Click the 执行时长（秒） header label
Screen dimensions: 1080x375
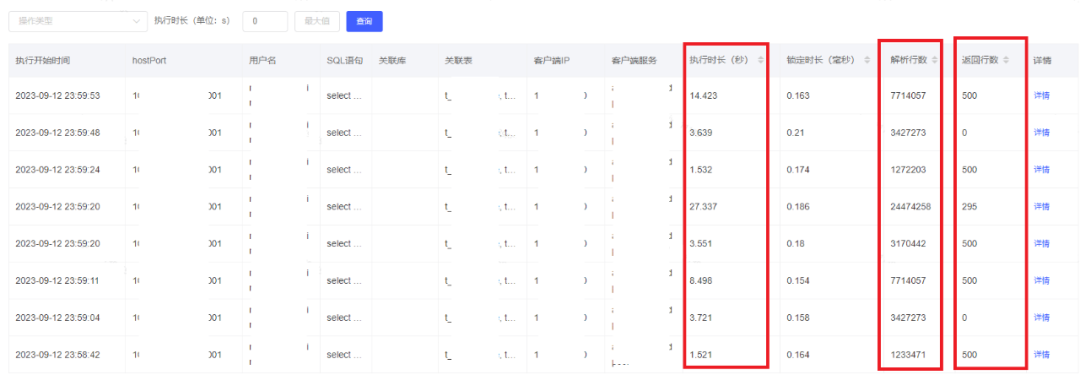[x=719, y=60]
